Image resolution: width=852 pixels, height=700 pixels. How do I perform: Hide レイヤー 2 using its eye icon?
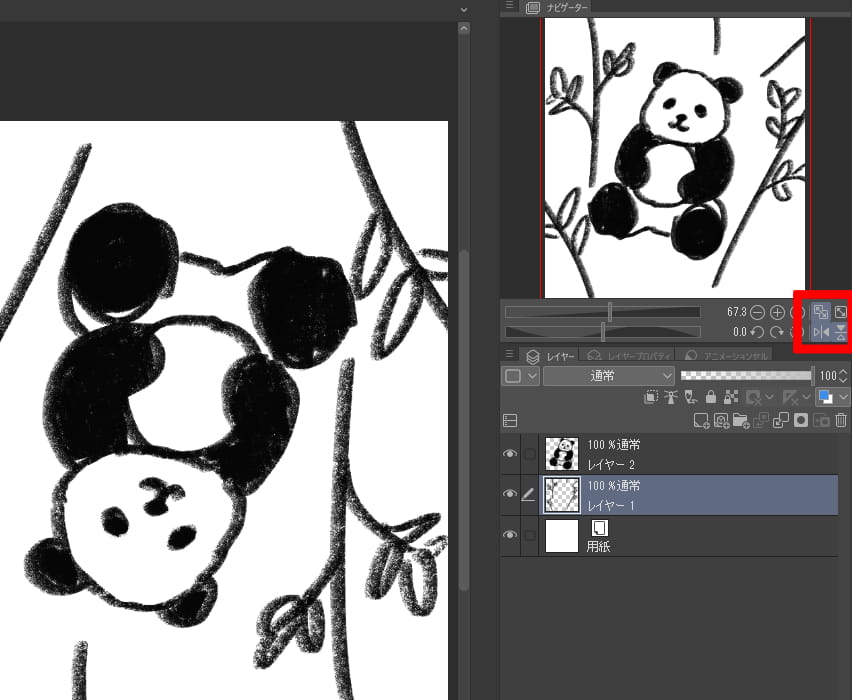510,454
